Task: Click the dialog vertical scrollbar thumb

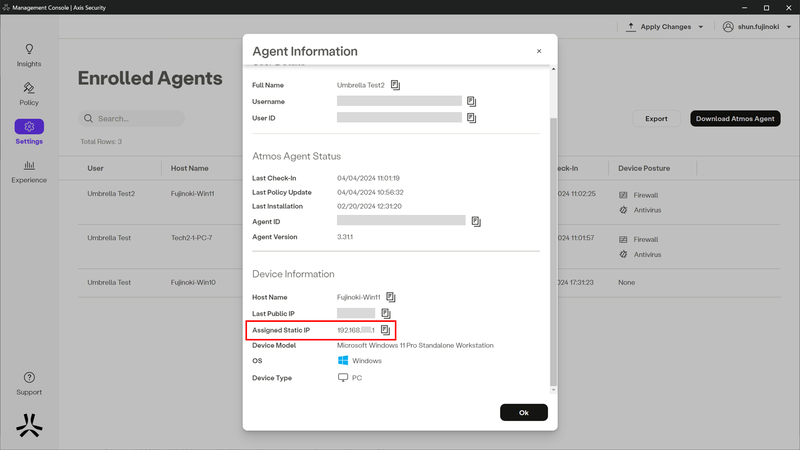Action: [554, 251]
